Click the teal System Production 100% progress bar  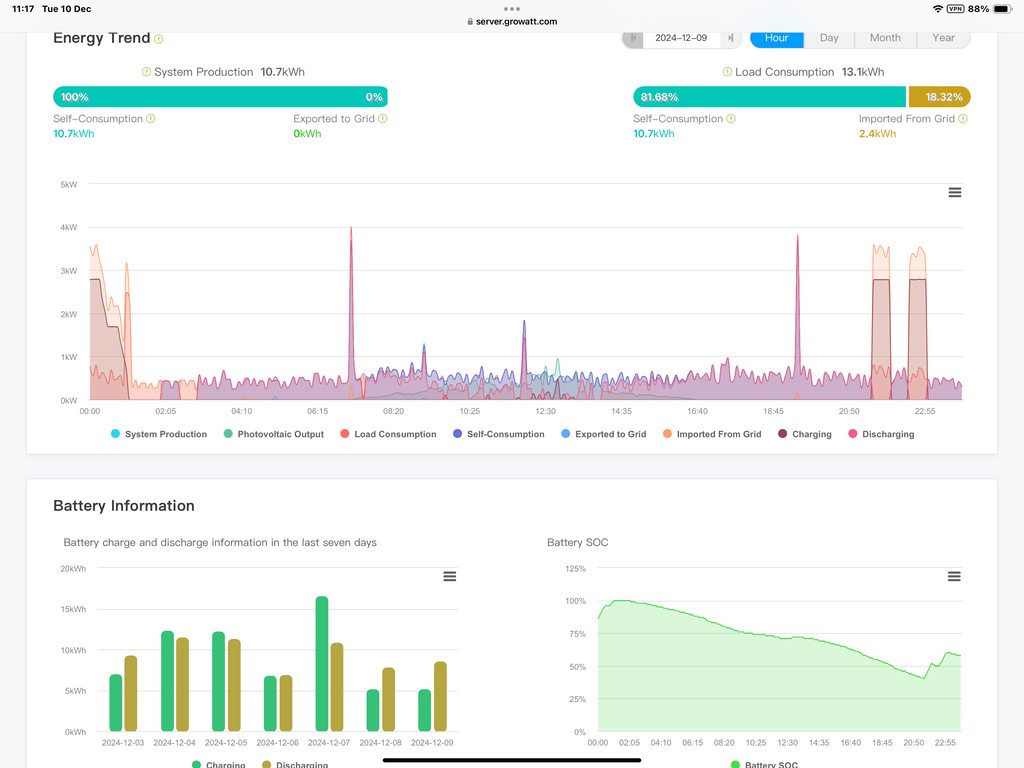[220, 97]
